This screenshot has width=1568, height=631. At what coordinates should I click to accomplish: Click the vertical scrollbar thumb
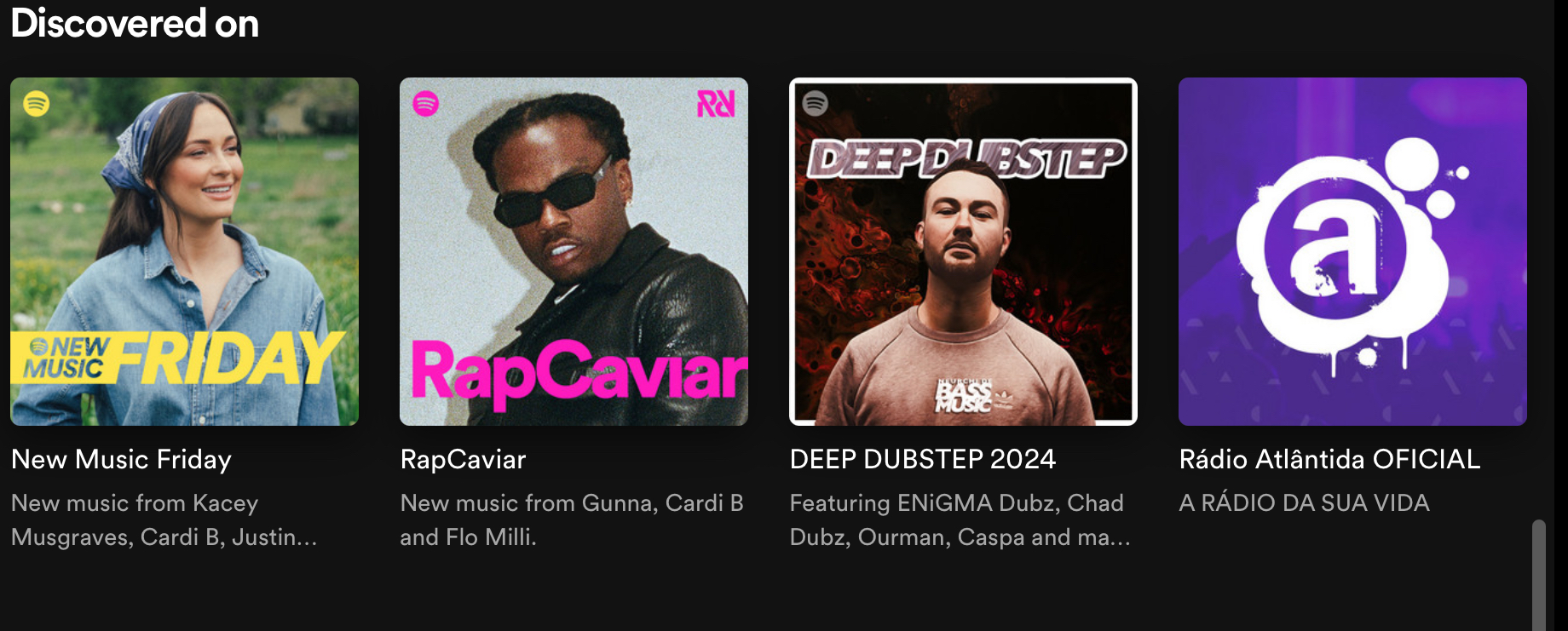click(1538, 576)
